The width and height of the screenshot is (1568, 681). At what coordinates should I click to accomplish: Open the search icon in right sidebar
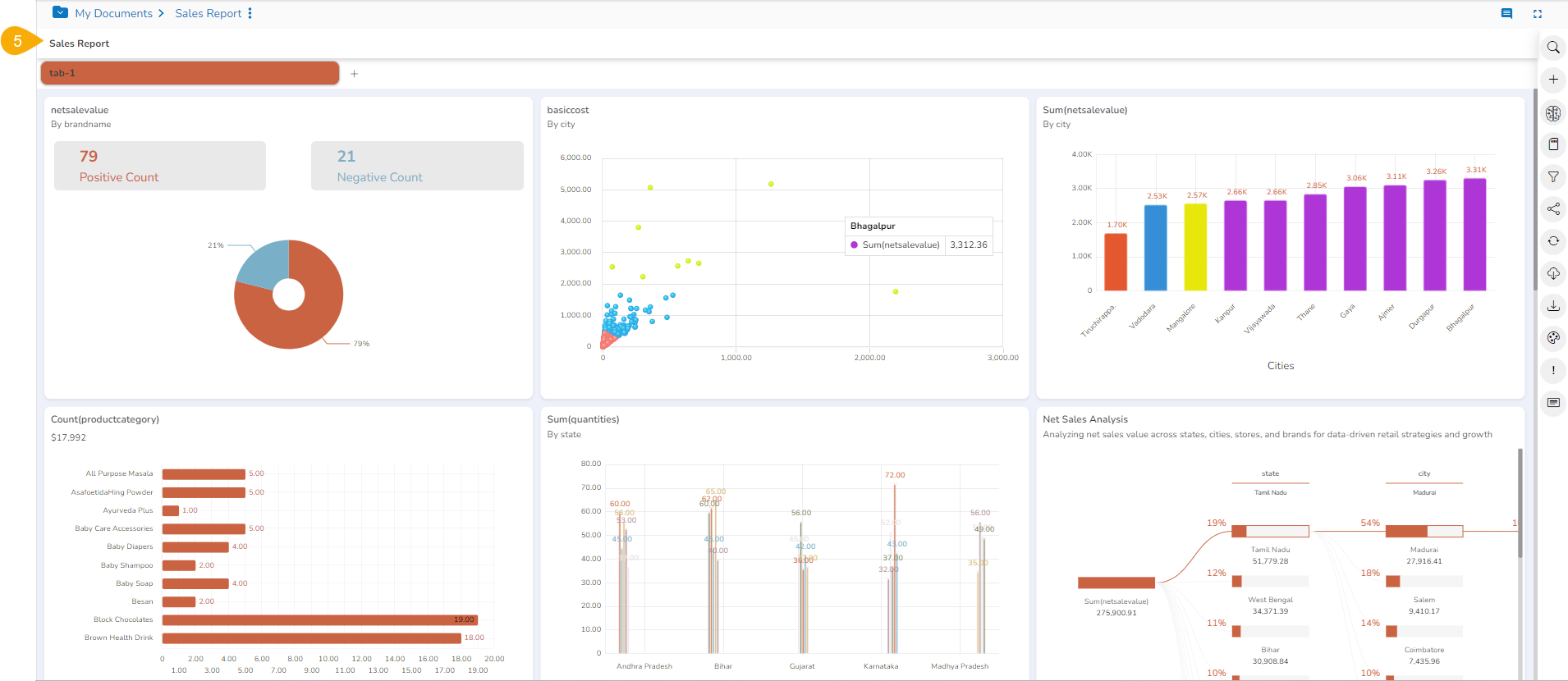click(1553, 48)
